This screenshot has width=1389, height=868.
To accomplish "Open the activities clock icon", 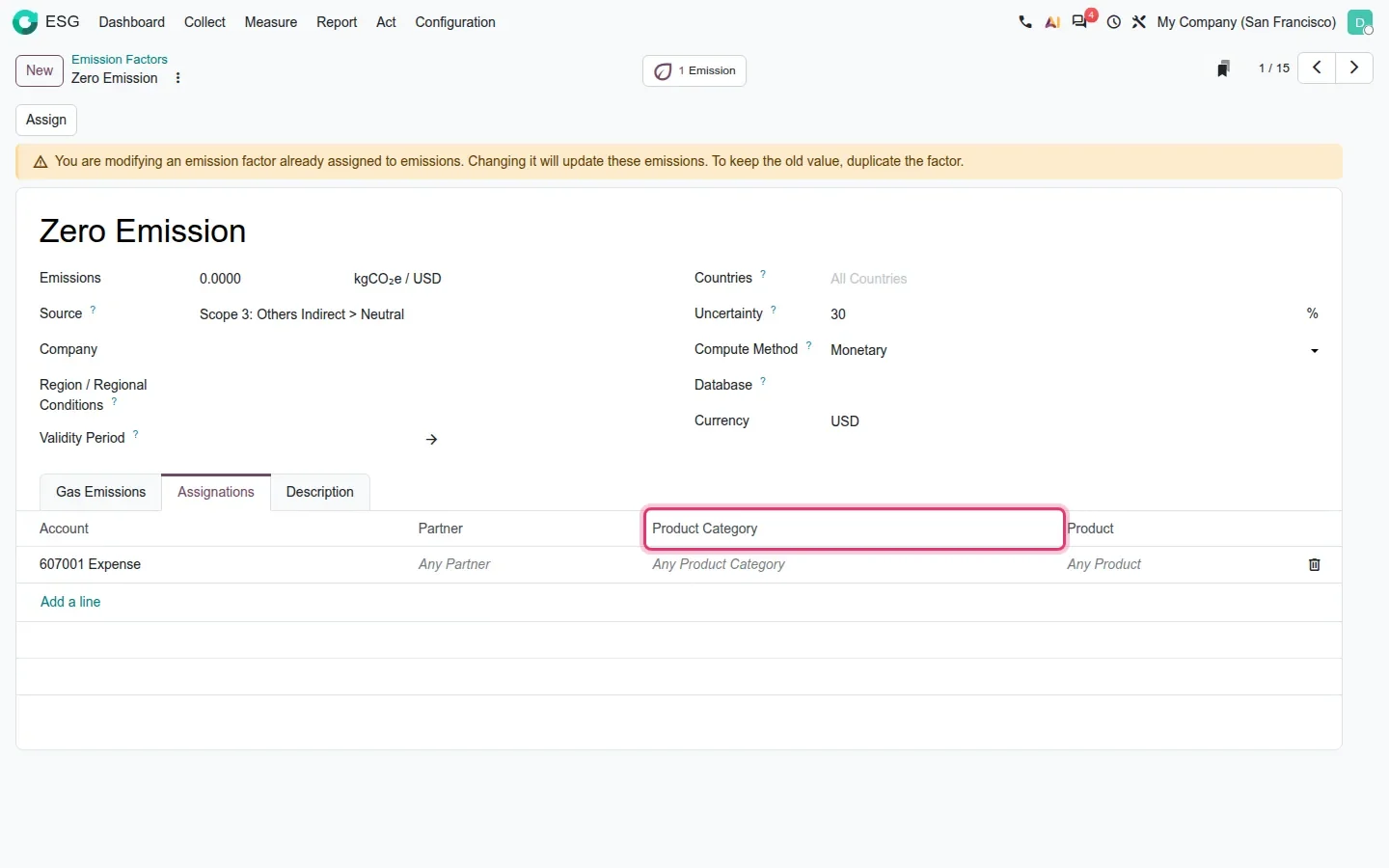I will (x=1114, y=21).
